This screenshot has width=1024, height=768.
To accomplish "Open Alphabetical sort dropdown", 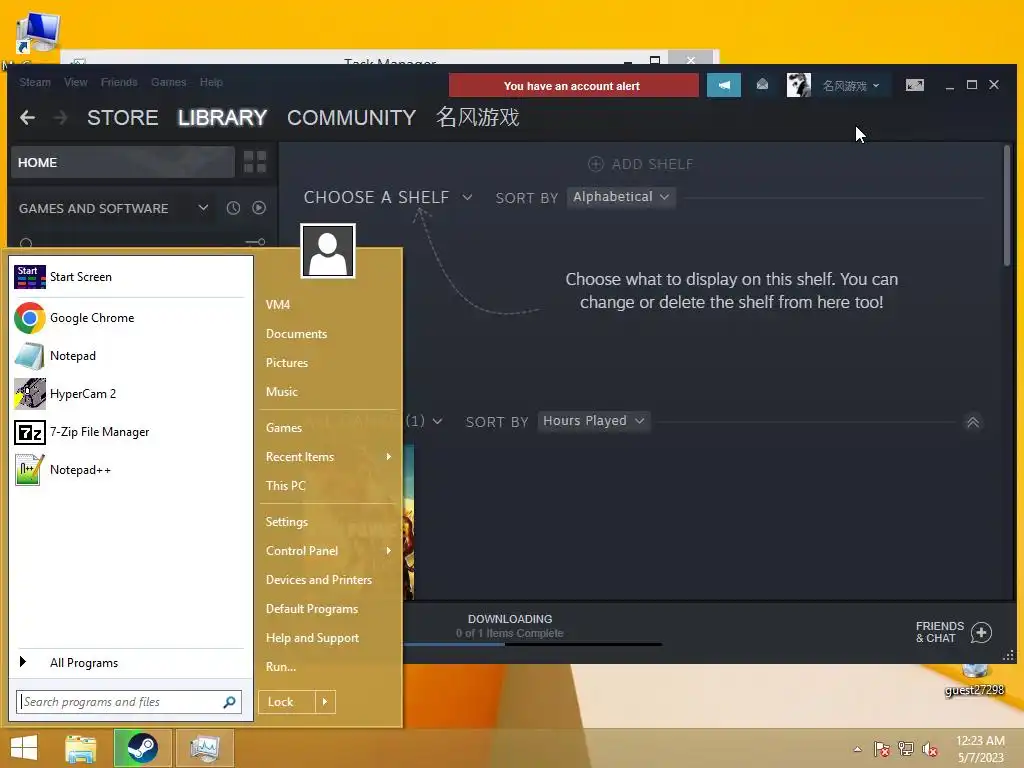I will click(x=621, y=197).
